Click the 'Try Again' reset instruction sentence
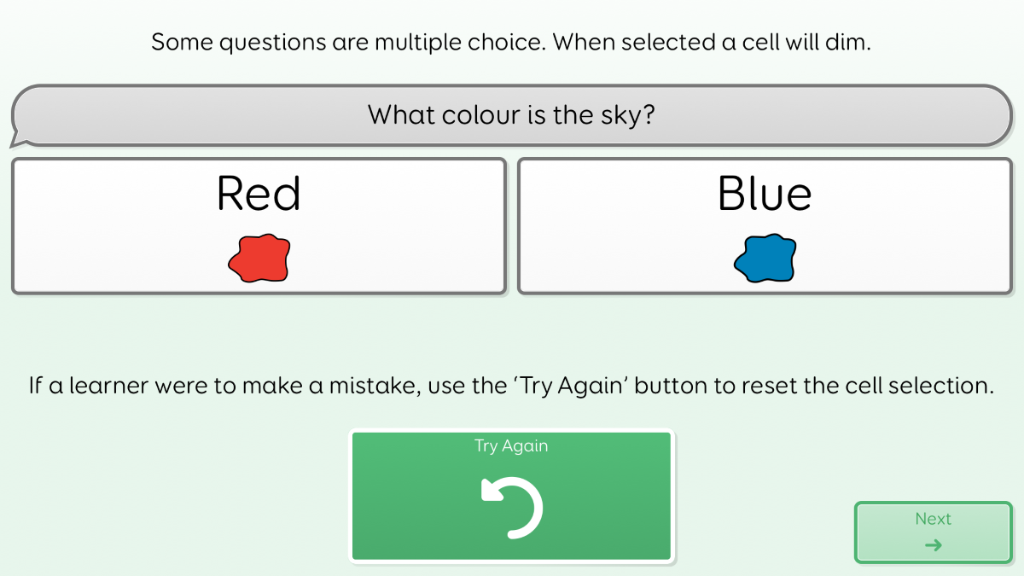1024x576 pixels. point(511,386)
